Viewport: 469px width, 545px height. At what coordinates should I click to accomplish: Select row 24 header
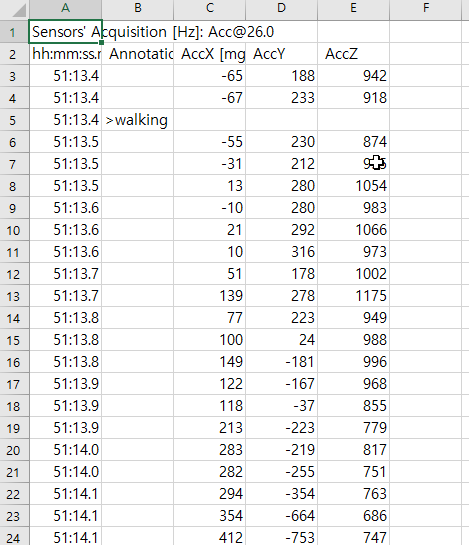(14, 537)
